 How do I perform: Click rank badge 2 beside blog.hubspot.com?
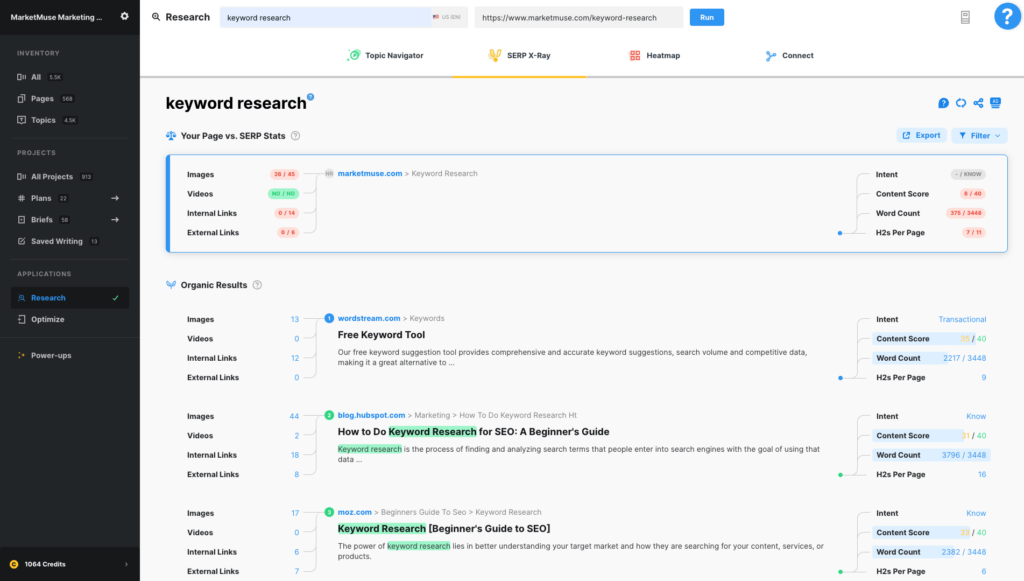(329, 415)
